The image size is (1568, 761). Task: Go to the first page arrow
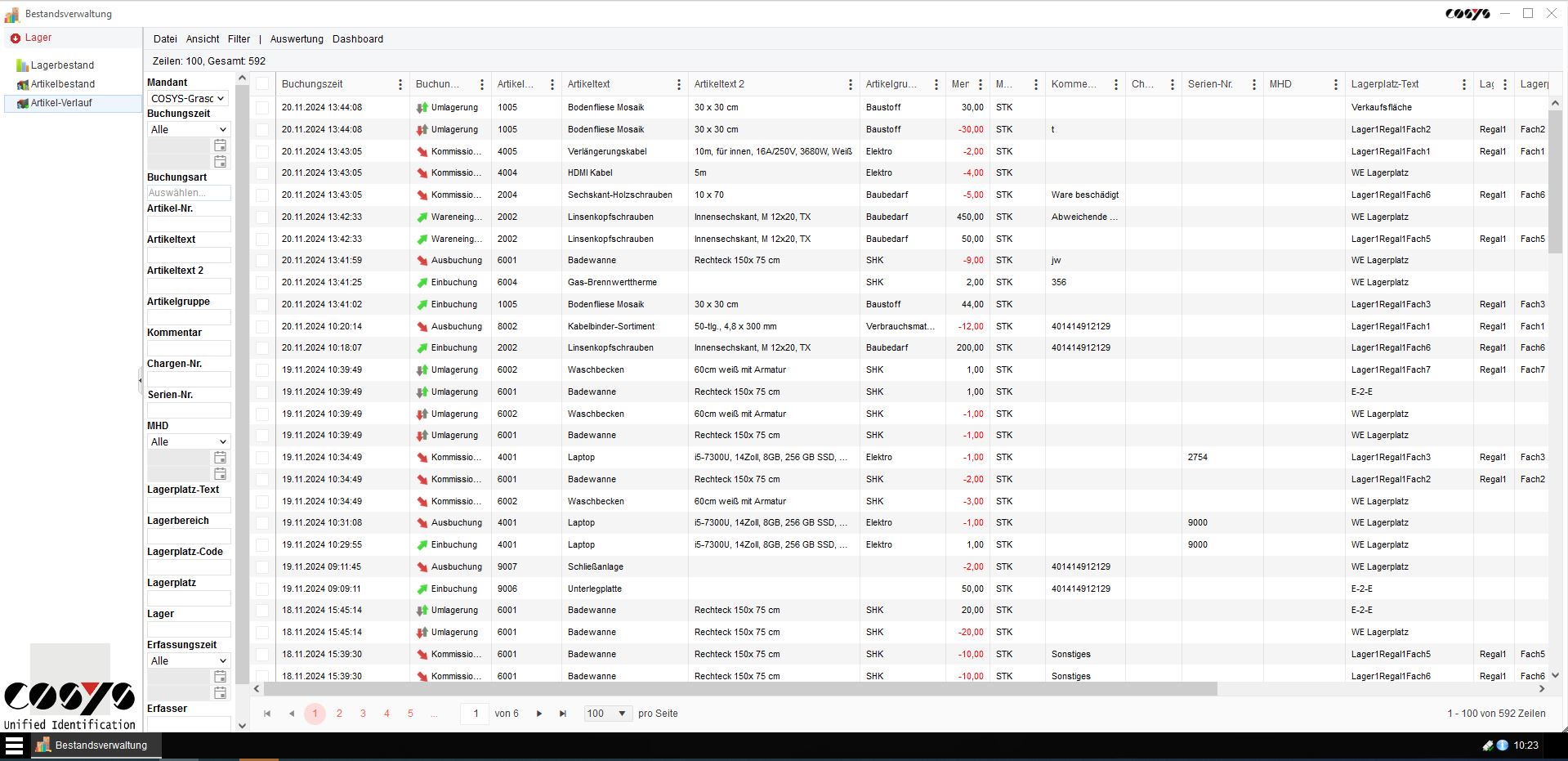[x=267, y=714]
